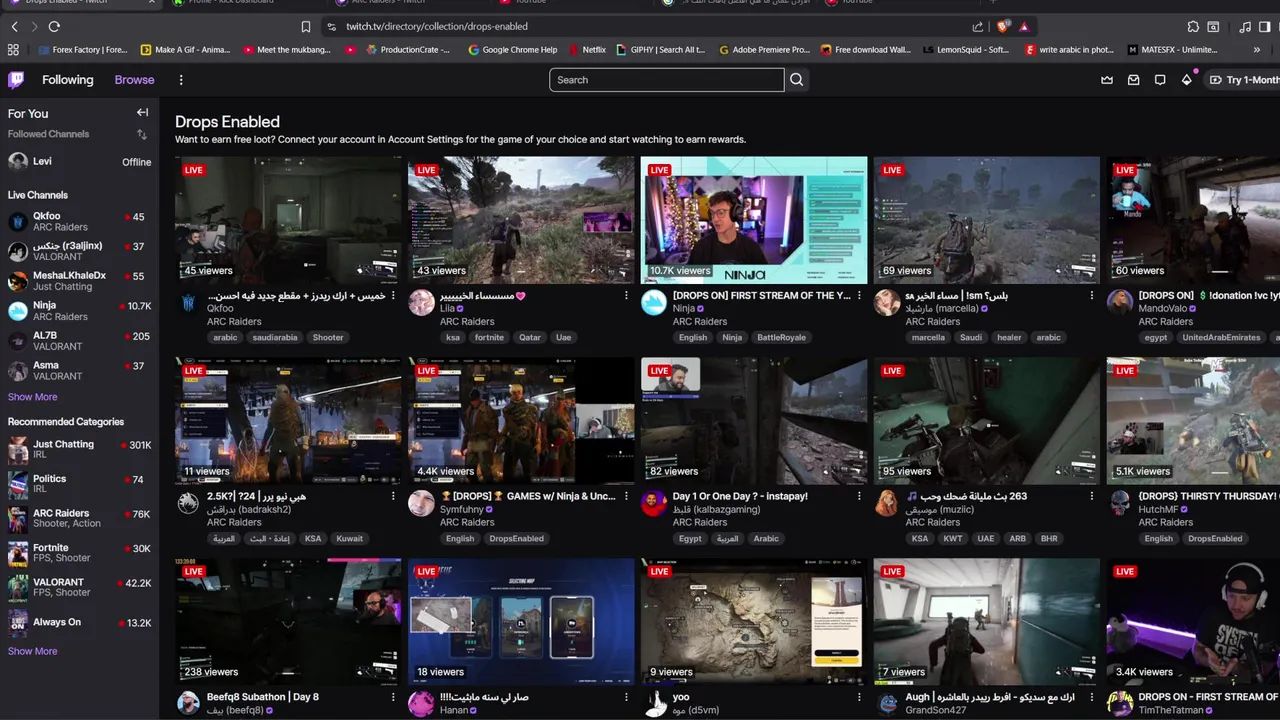Open Prime loot crown icon
The height and width of the screenshot is (720, 1280).
pyautogui.click(x=1107, y=80)
